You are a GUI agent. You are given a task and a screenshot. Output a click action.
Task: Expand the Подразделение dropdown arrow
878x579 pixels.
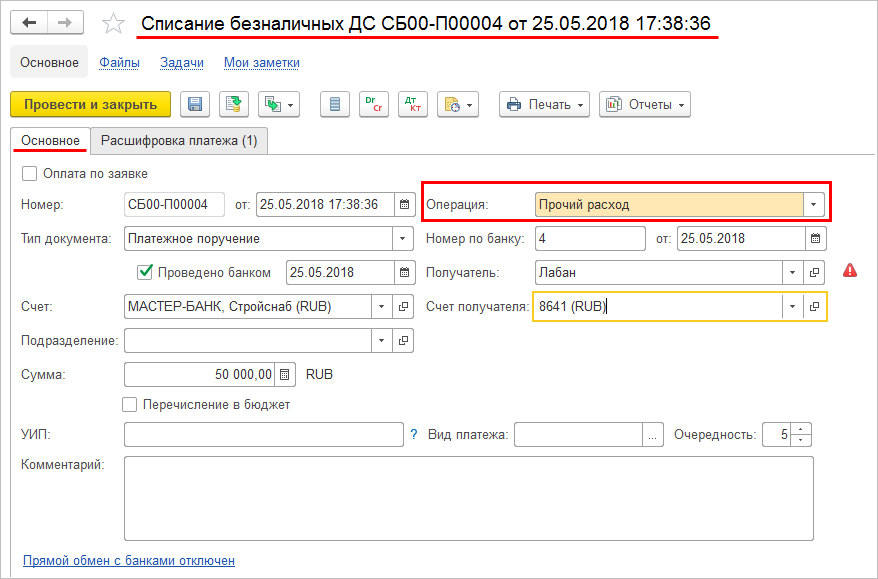[381, 340]
